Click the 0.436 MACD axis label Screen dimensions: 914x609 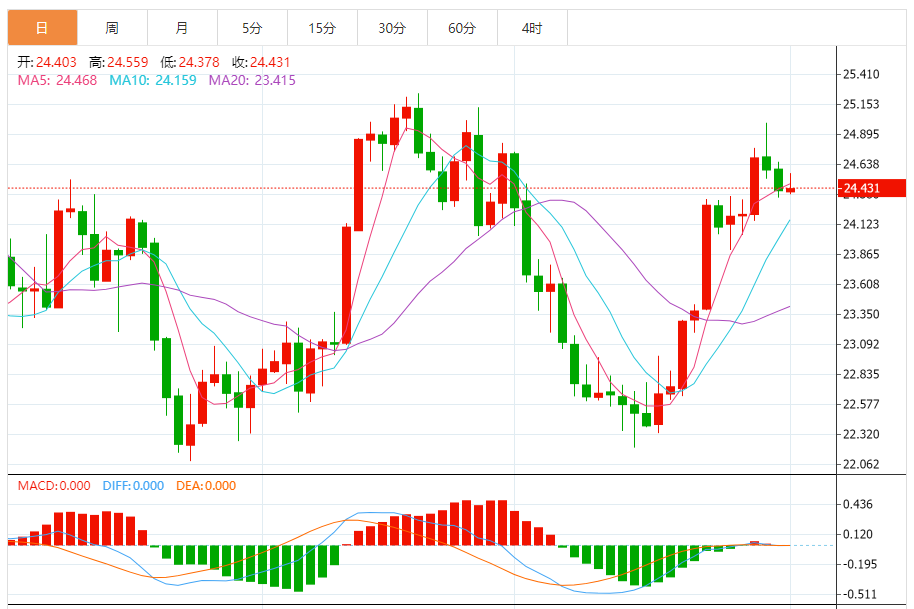pyautogui.click(x=858, y=504)
